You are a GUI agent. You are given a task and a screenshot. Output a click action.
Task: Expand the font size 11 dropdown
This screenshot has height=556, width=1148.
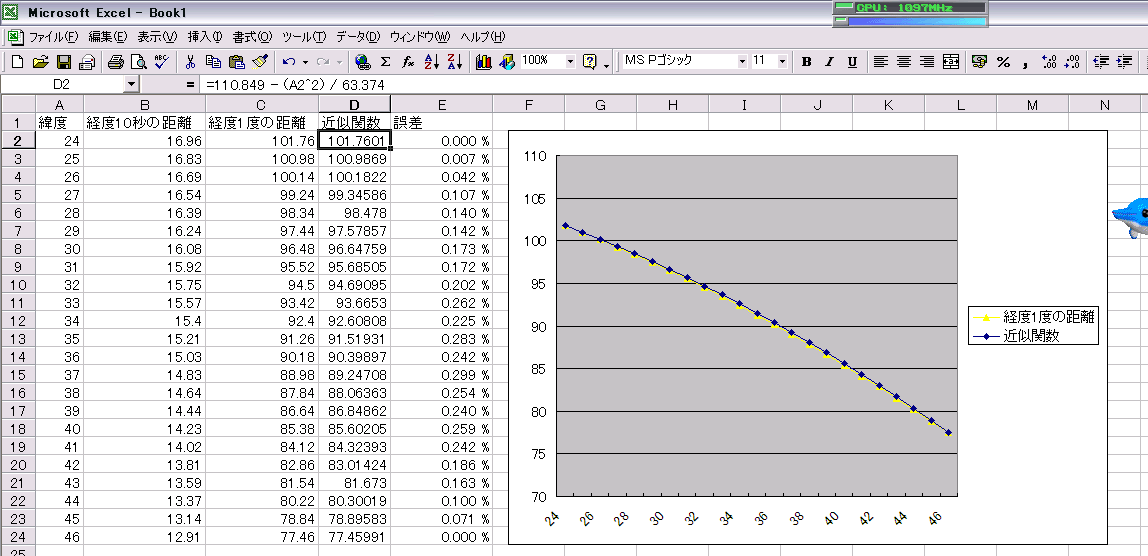tap(782, 61)
